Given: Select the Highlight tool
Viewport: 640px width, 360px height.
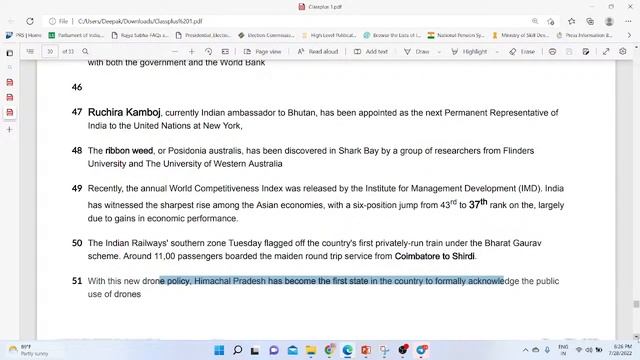Looking at the screenshot, I should pyautogui.click(x=469, y=51).
